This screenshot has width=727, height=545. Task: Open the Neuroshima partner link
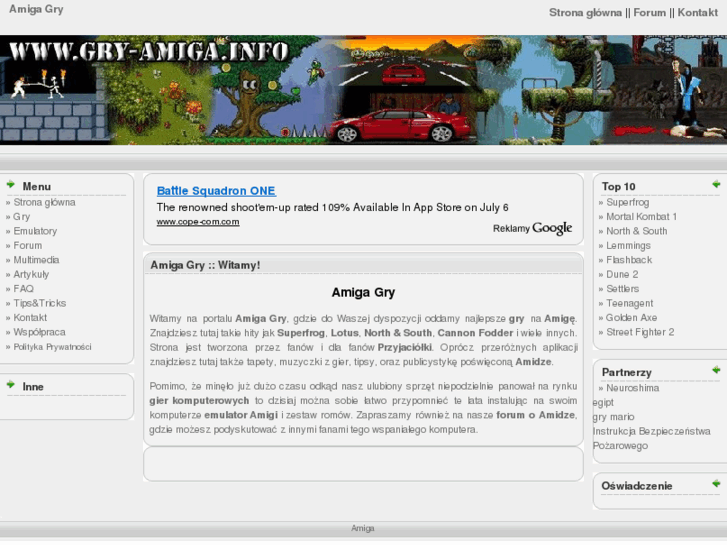click(x=632, y=388)
